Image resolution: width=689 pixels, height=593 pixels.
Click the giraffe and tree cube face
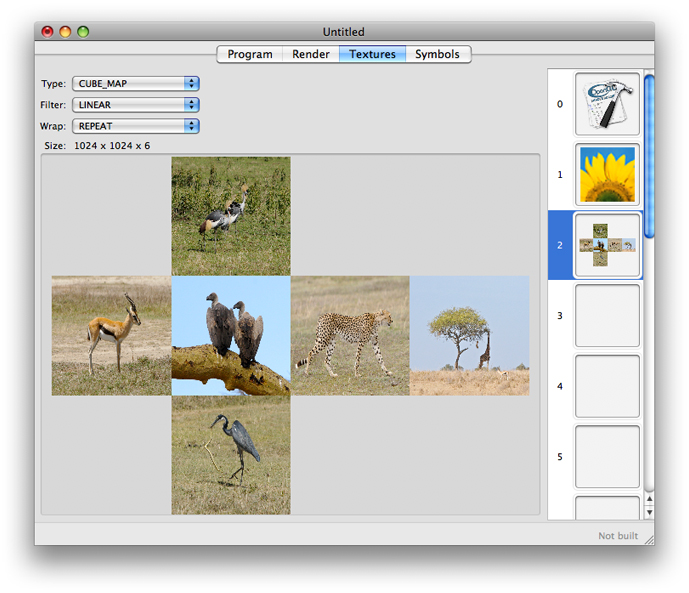tap(469, 335)
